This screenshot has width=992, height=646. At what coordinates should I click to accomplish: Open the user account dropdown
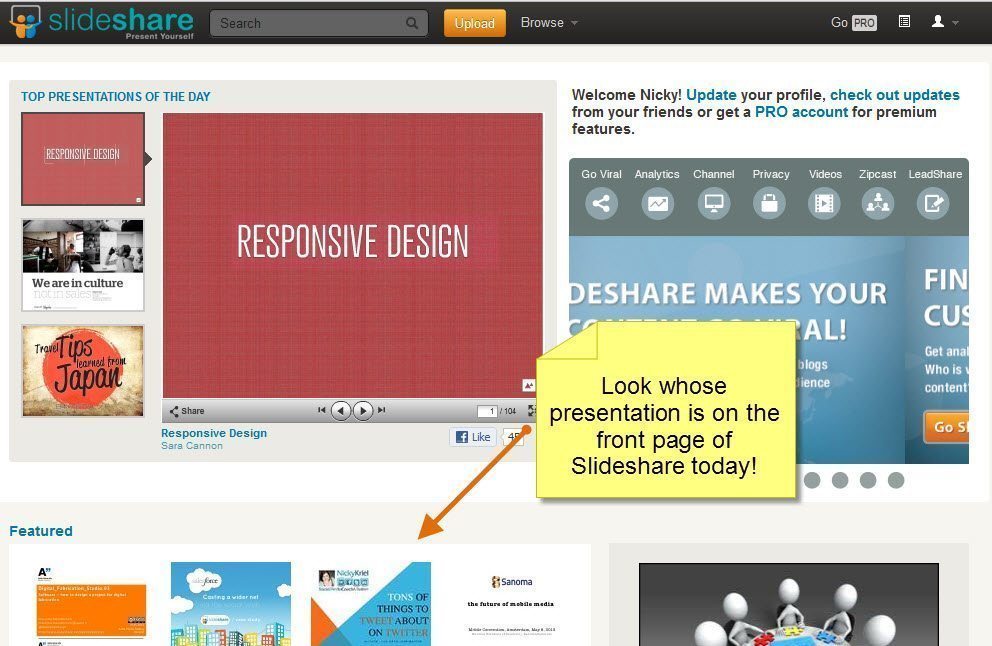[x=945, y=22]
